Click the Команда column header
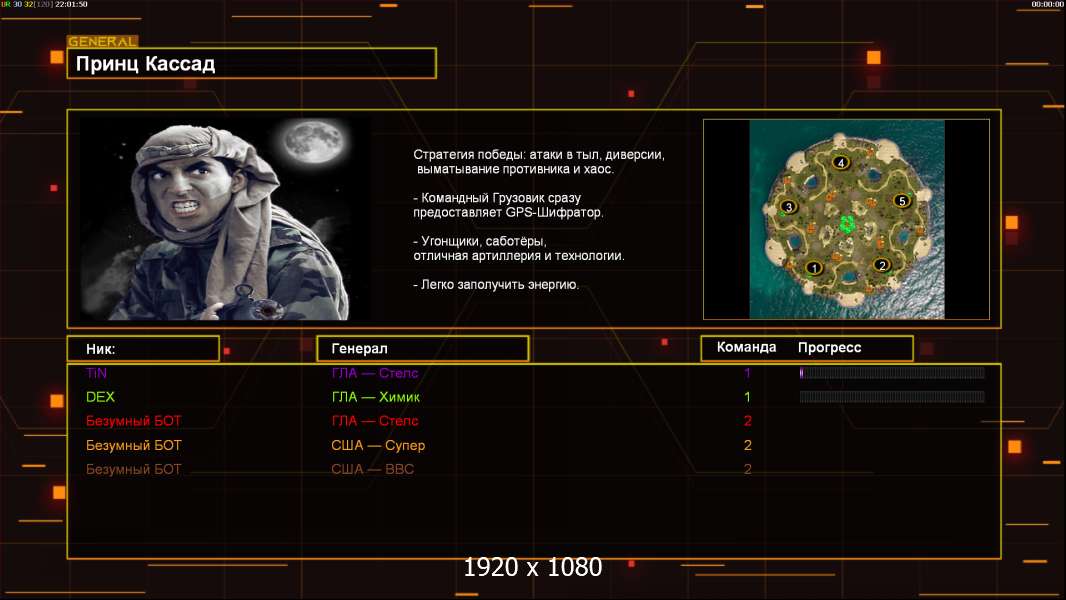The image size is (1066, 600). 746,348
